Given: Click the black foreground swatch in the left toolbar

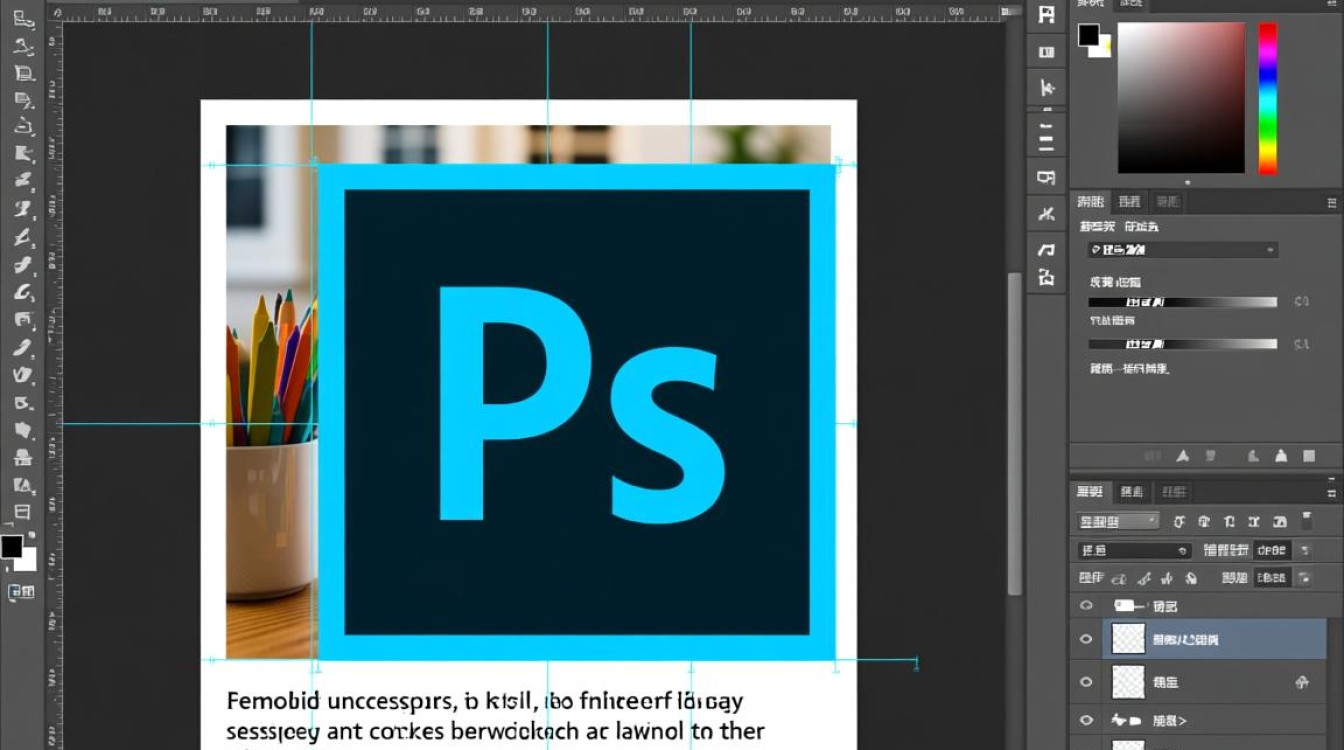Looking at the screenshot, I should pos(11,546).
